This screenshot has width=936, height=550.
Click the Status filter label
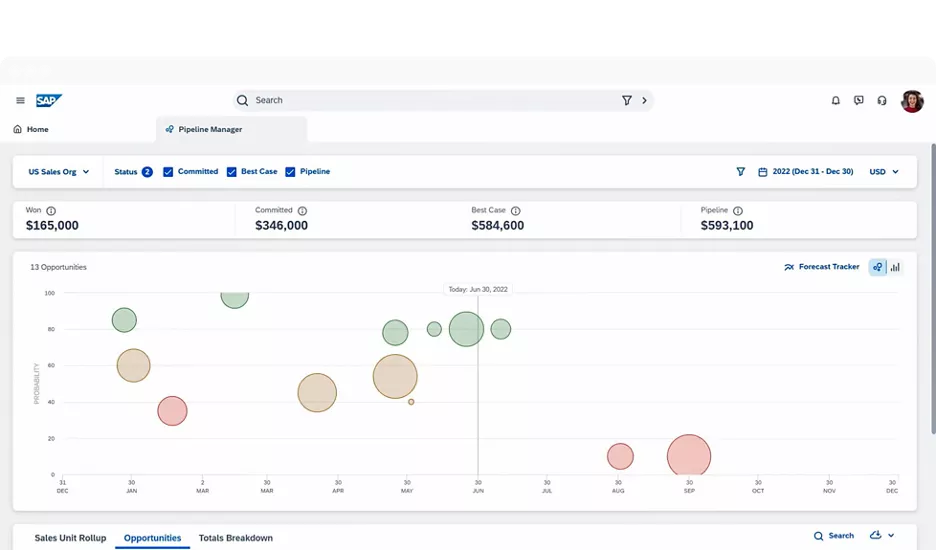pos(125,171)
